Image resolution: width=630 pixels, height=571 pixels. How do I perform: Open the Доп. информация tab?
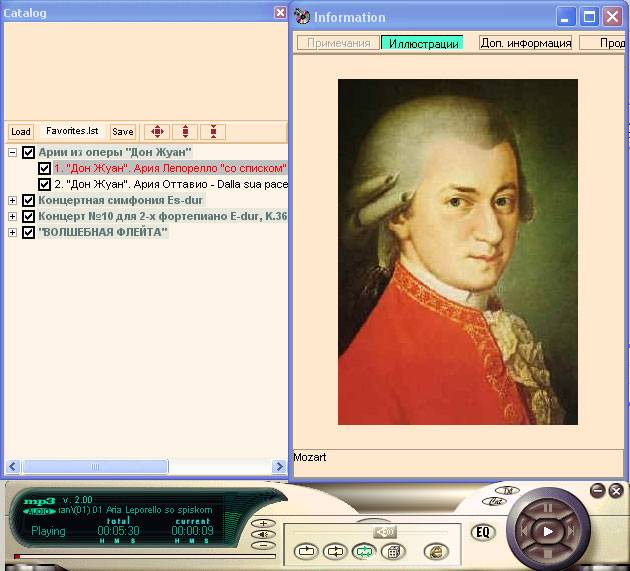tap(526, 43)
